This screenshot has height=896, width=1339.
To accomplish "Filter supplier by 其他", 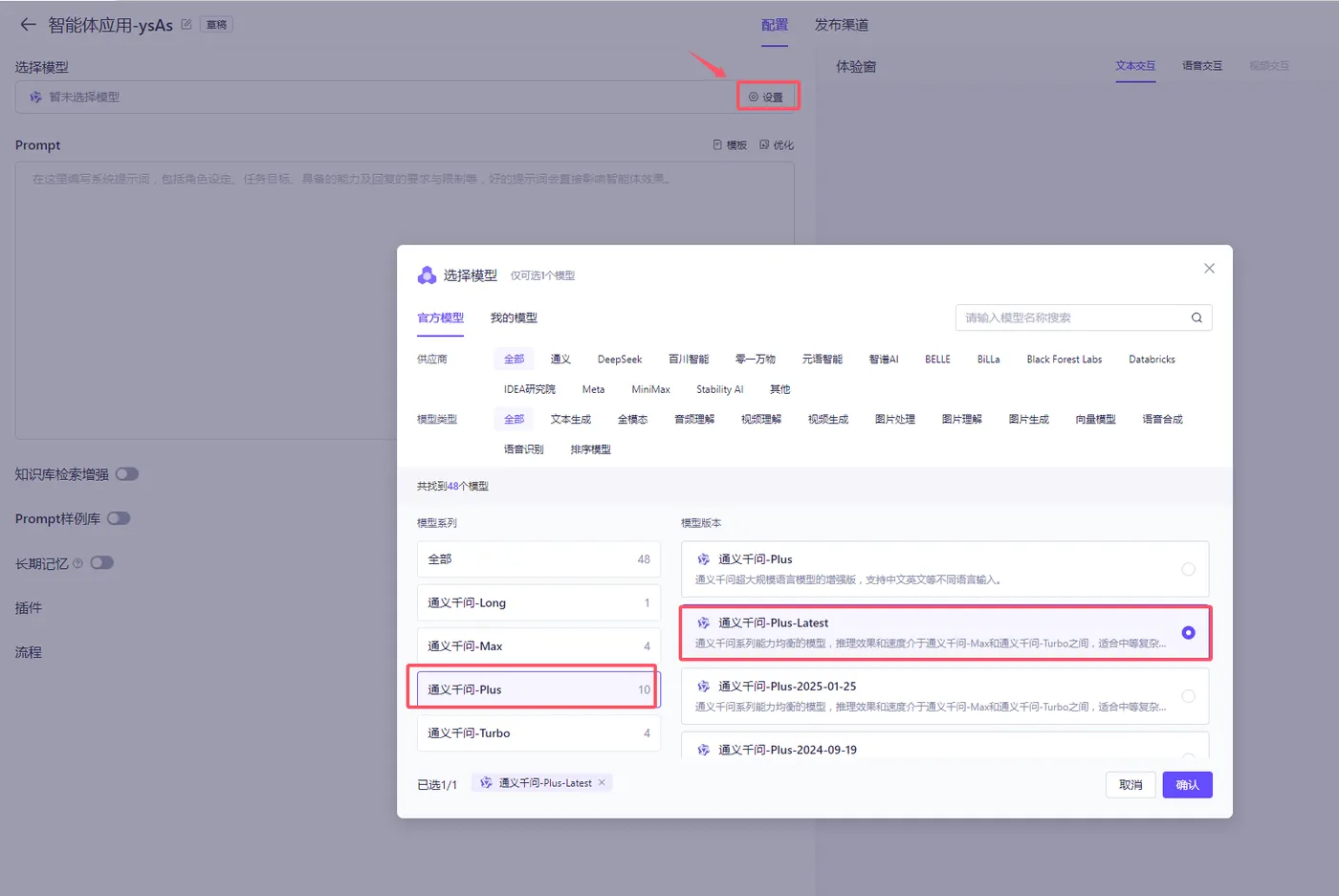I will tap(780, 389).
